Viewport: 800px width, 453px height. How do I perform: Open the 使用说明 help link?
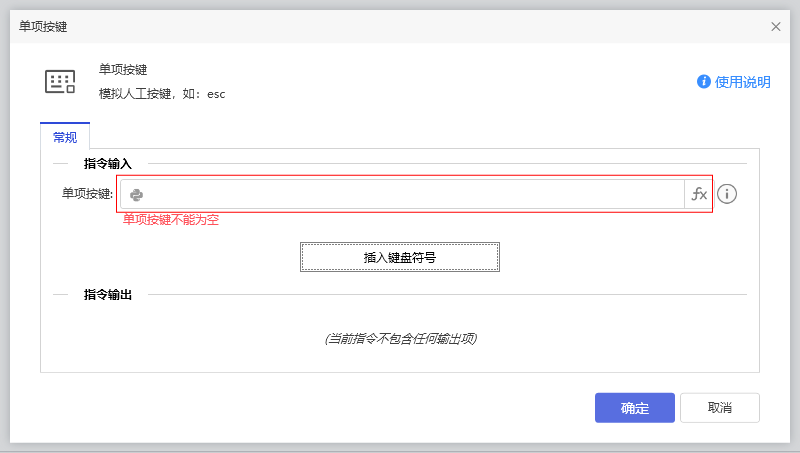click(742, 82)
